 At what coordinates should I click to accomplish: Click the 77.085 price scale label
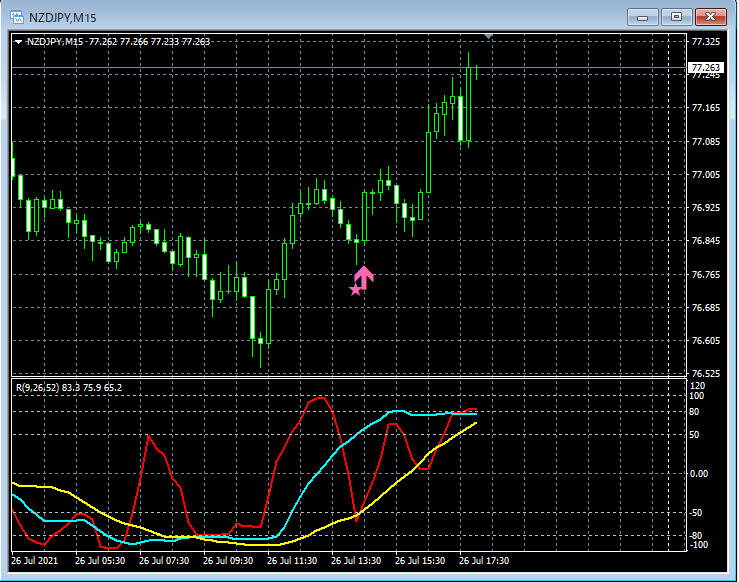click(706, 141)
